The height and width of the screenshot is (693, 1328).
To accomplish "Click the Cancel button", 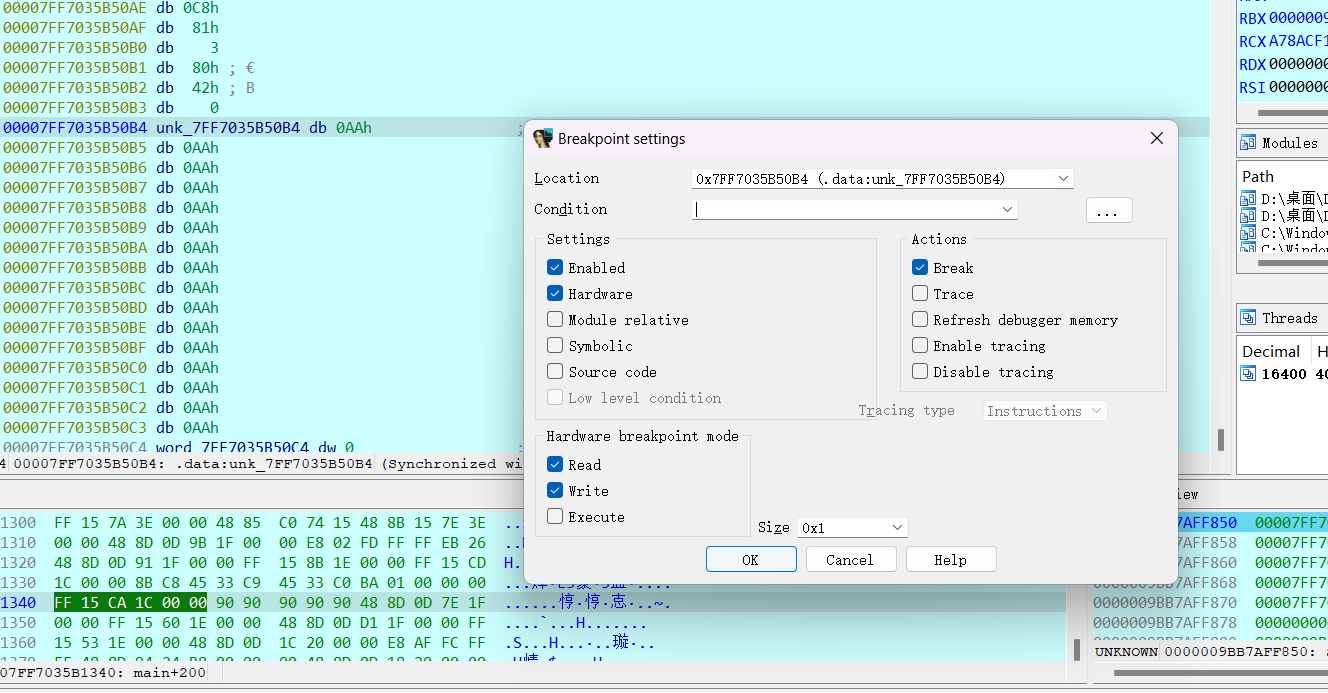I will point(849,560).
